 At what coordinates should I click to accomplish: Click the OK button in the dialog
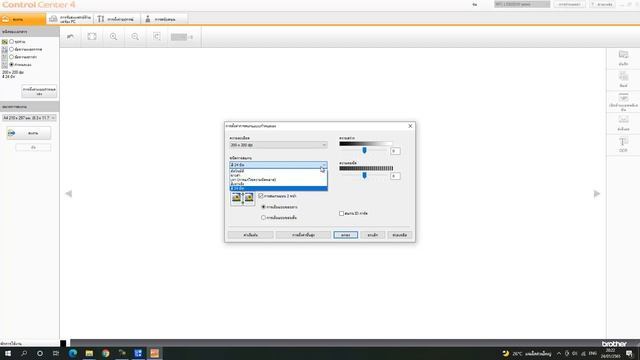coord(345,235)
